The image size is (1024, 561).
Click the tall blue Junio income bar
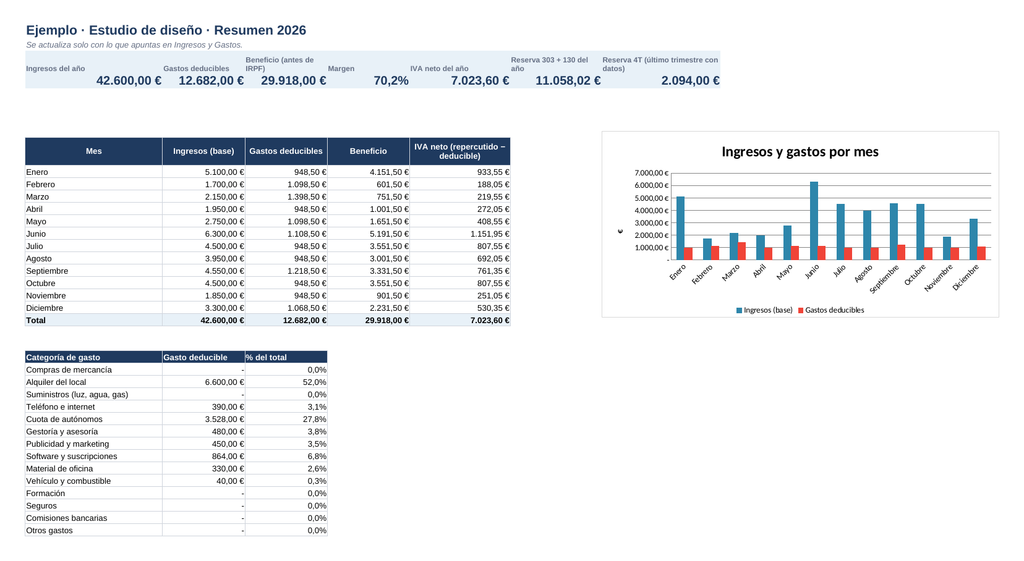tap(814, 221)
